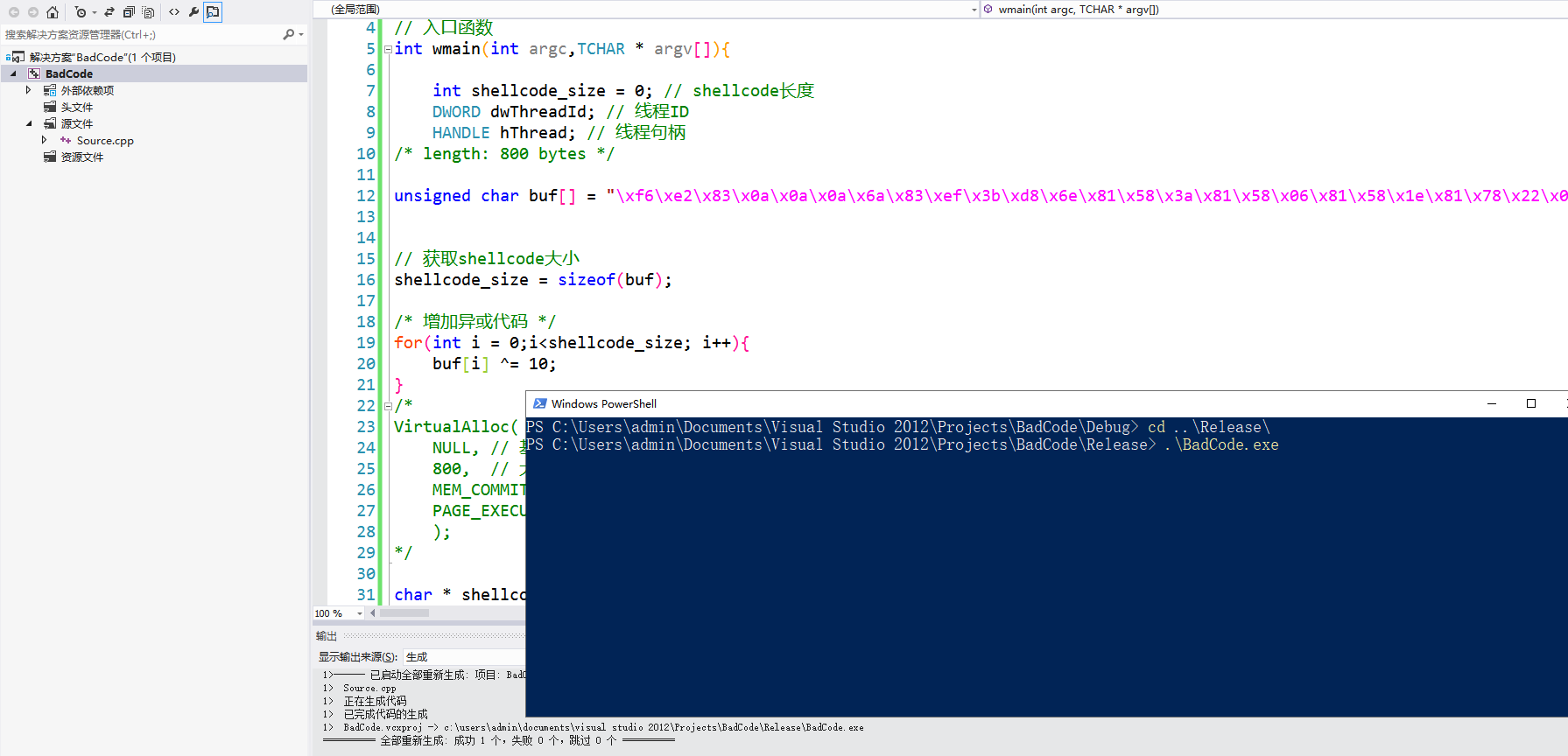
Task: Open Source.cpp in Solution Explorer
Action: point(105,140)
